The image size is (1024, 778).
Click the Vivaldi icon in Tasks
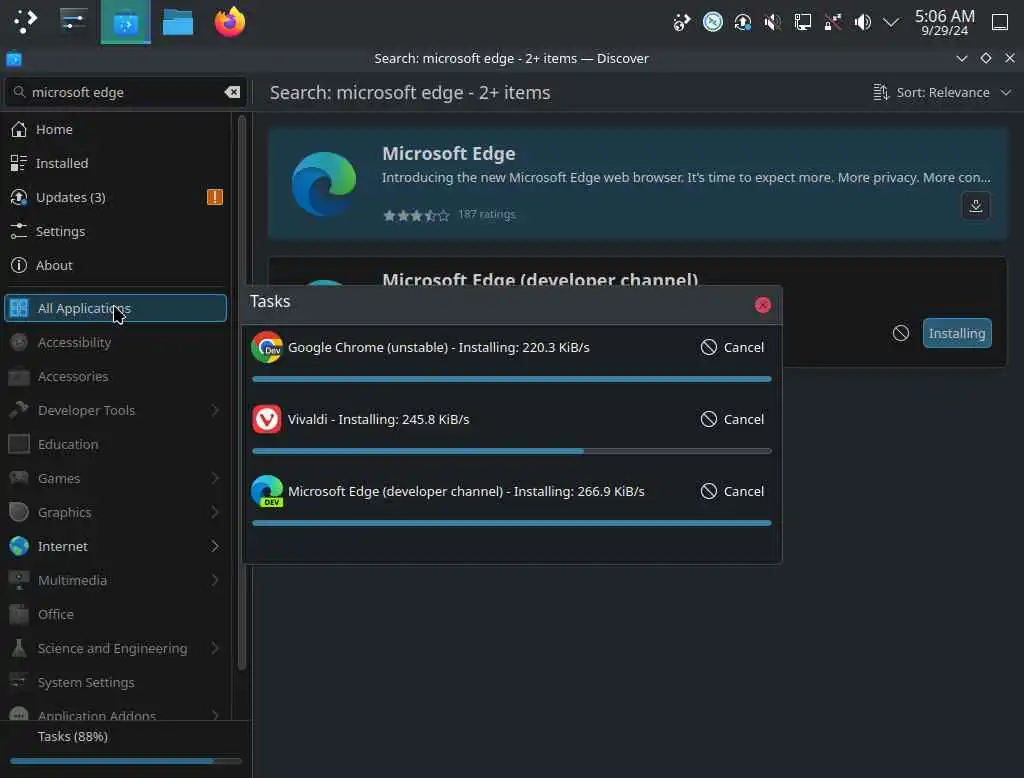pos(267,419)
